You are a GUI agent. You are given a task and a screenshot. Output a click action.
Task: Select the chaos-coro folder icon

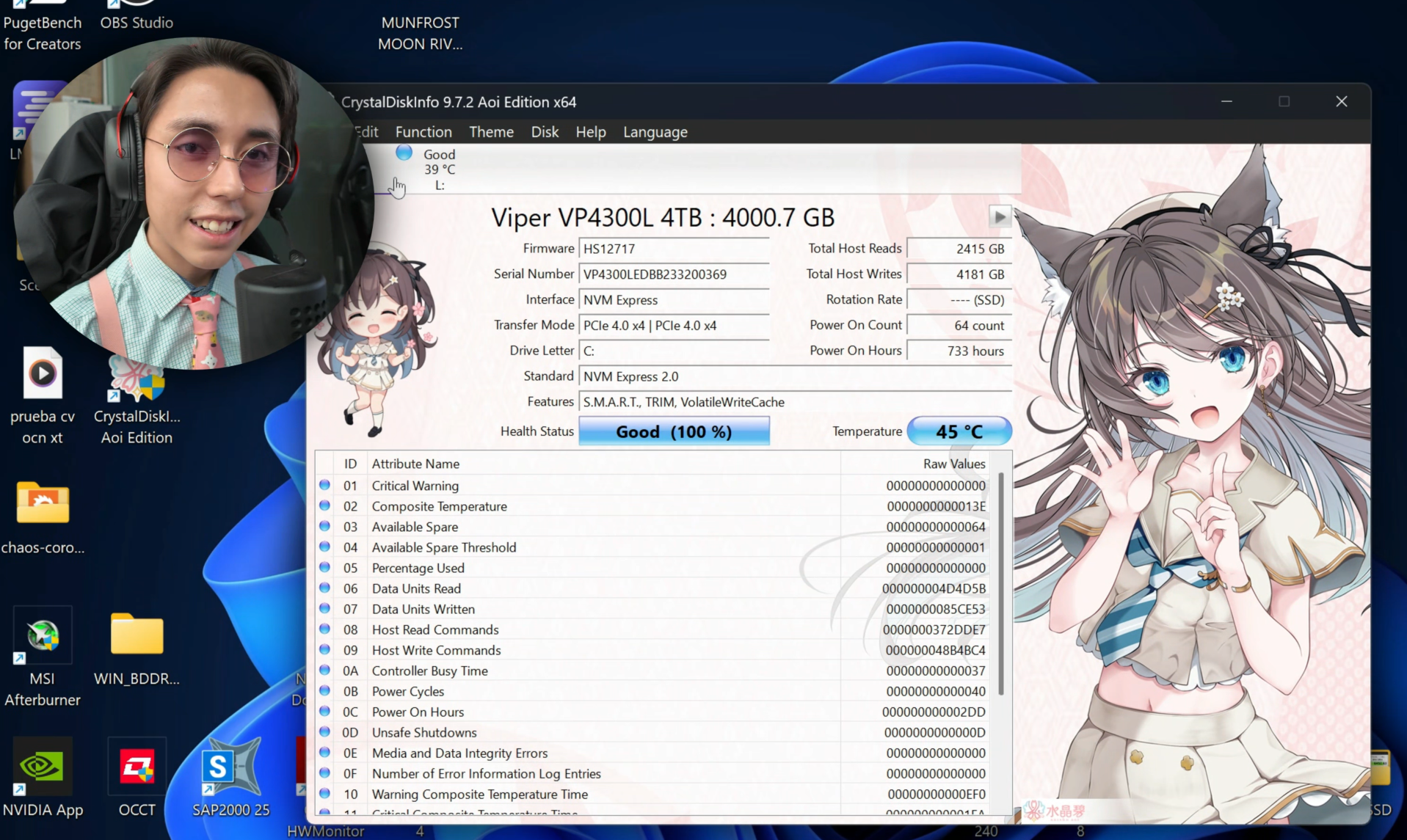[42, 504]
